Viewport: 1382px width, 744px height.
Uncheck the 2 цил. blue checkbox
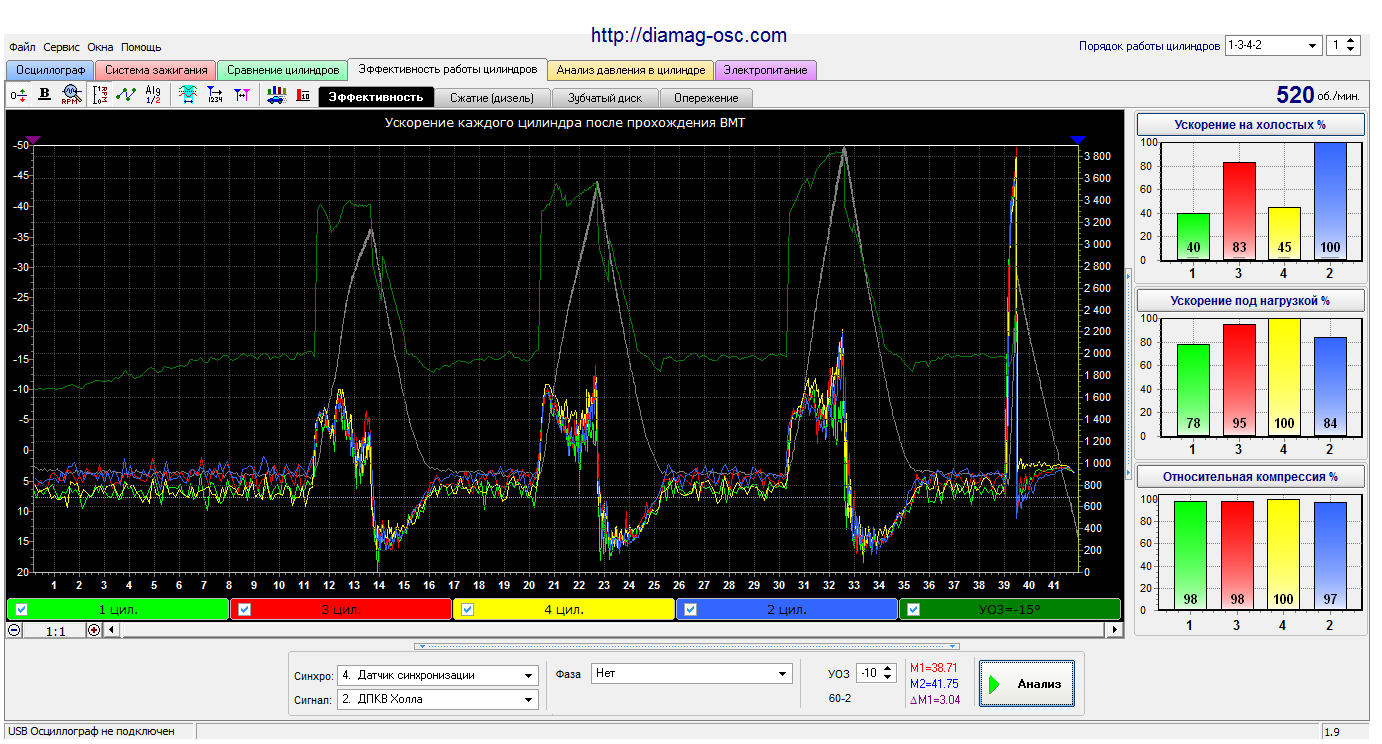(x=691, y=609)
